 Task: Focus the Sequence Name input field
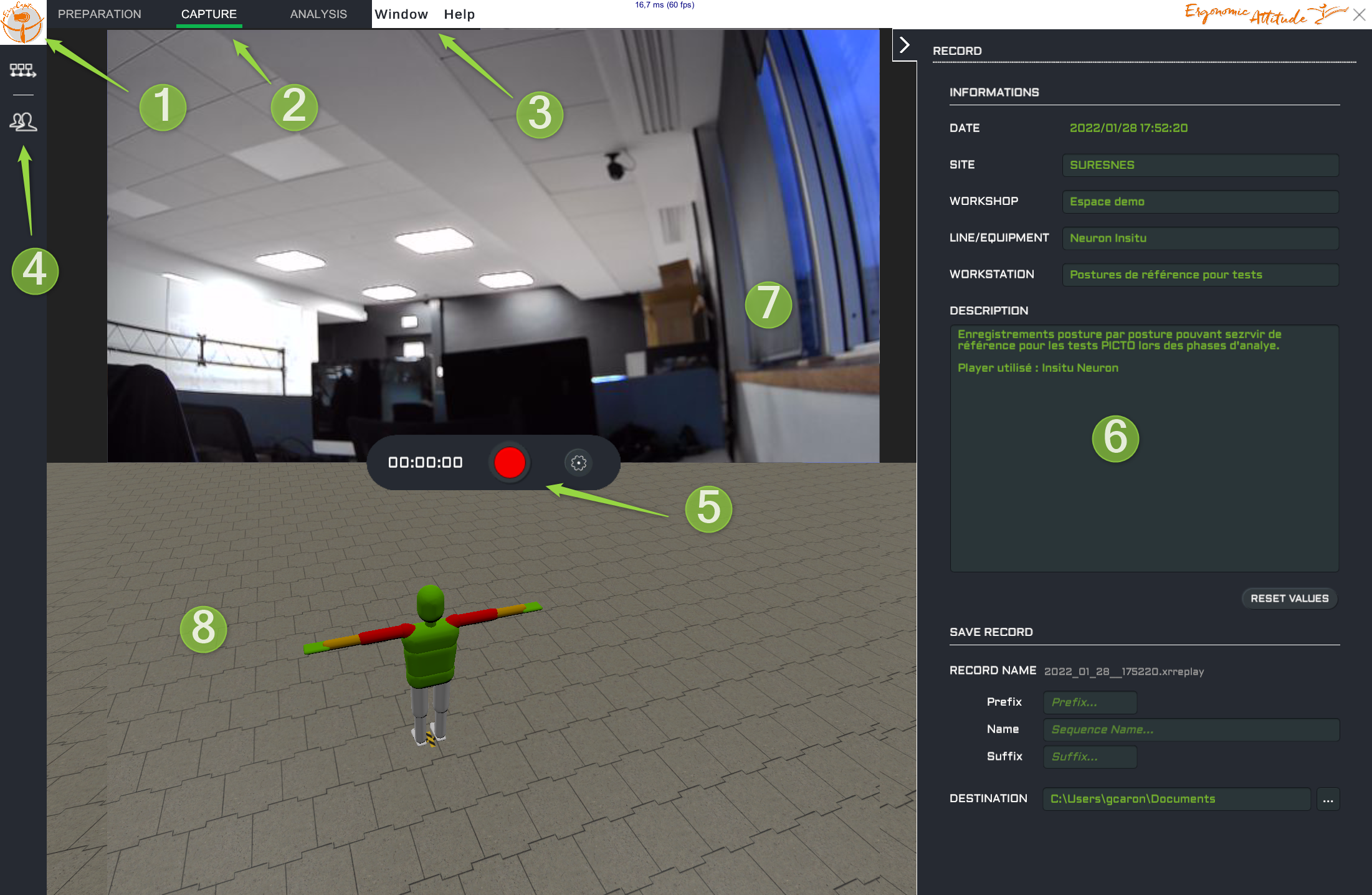(x=1191, y=729)
